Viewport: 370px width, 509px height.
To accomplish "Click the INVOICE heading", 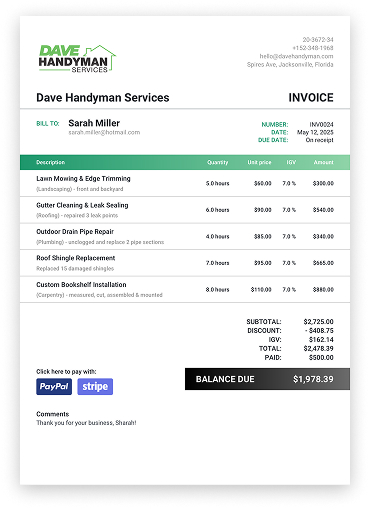I will pyautogui.click(x=311, y=98).
